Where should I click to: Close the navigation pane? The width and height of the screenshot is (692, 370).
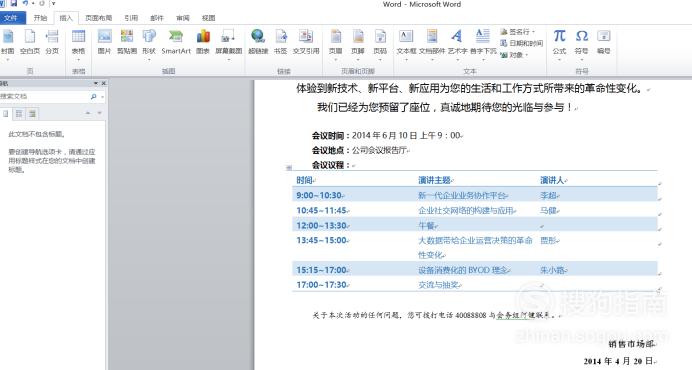pos(104,83)
